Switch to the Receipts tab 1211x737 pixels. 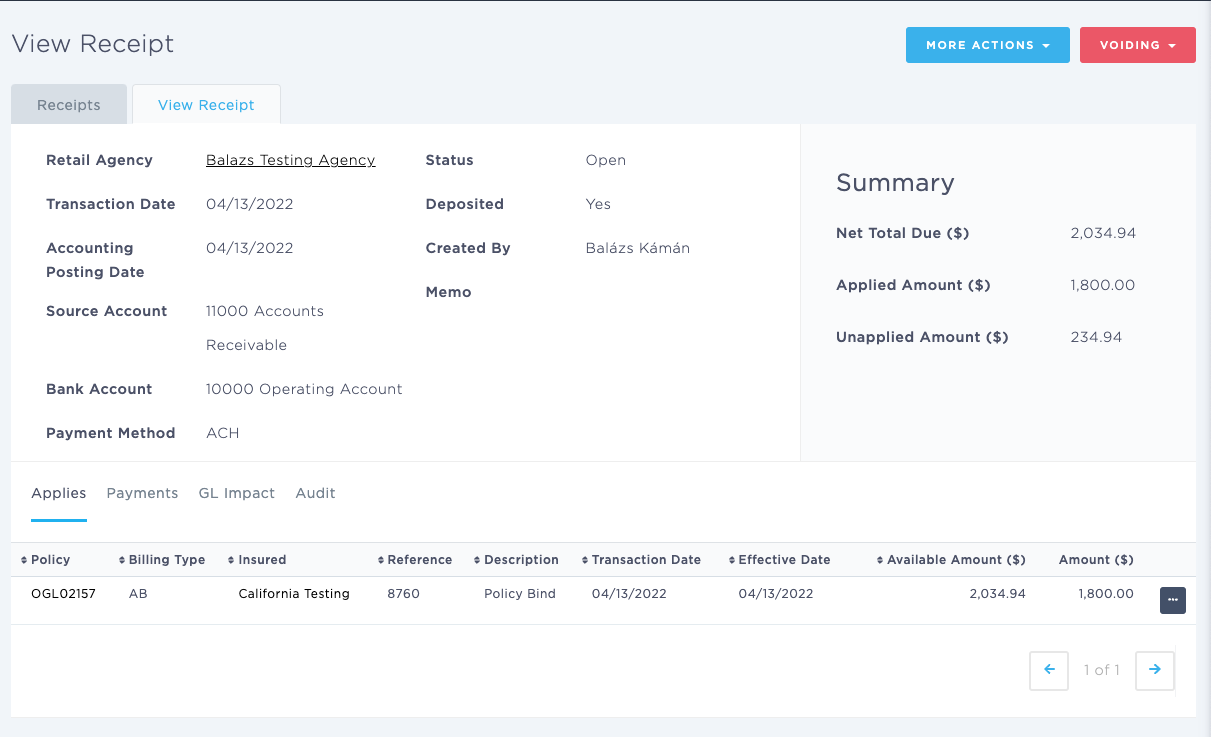coord(69,105)
